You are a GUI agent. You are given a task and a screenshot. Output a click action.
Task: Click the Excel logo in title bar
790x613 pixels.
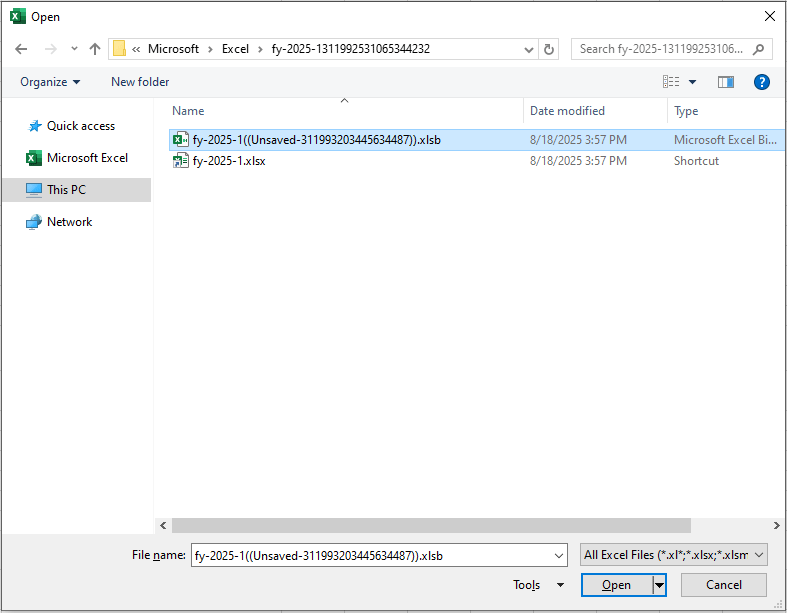[x=18, y=16]
